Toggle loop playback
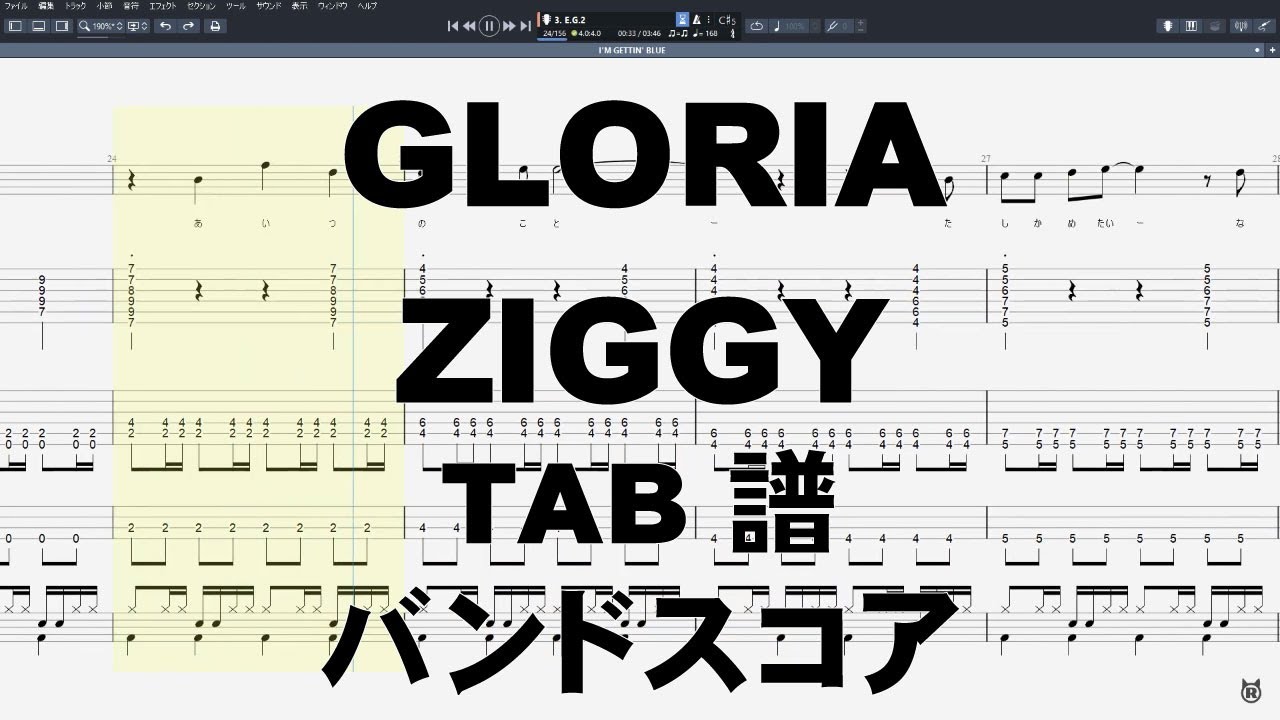The width and height of the screenshot is (1280, 720). tap(756, 26)
